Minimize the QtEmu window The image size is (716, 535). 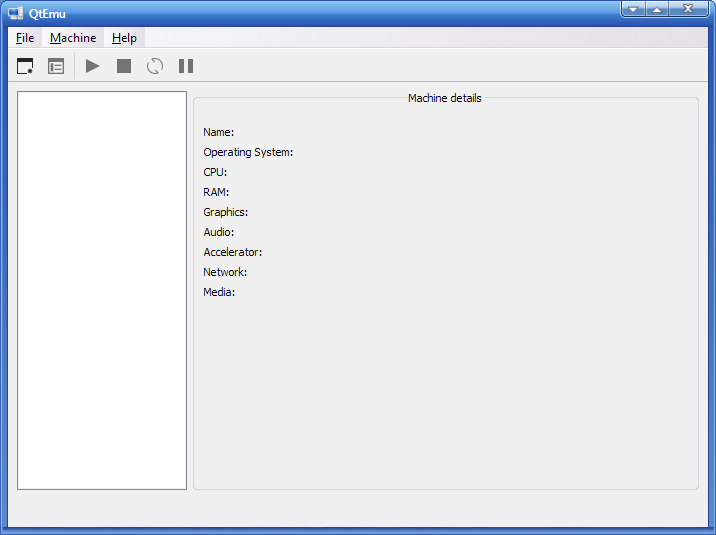[633, 9]
